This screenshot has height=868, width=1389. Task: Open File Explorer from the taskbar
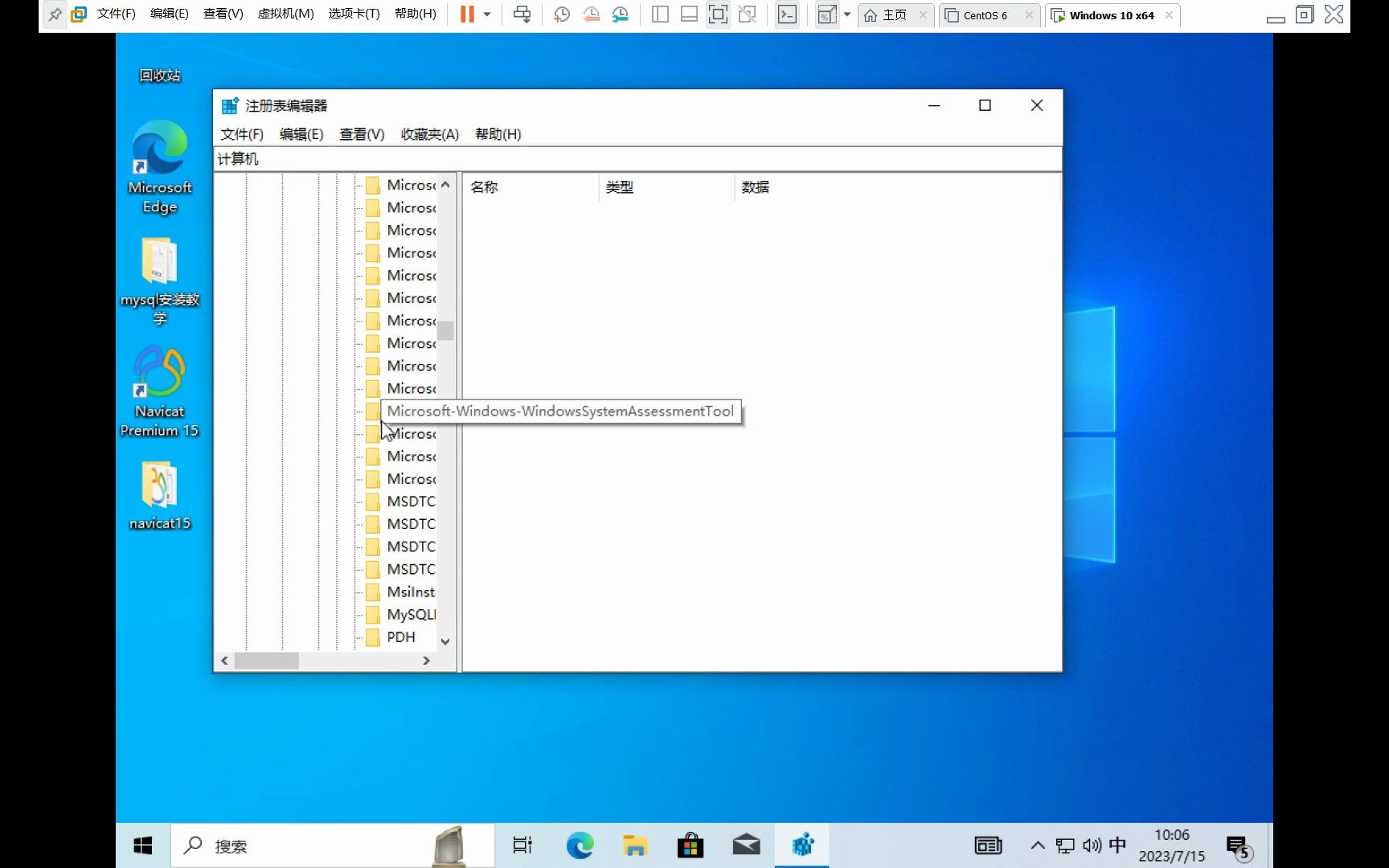(x=635, y=845)
